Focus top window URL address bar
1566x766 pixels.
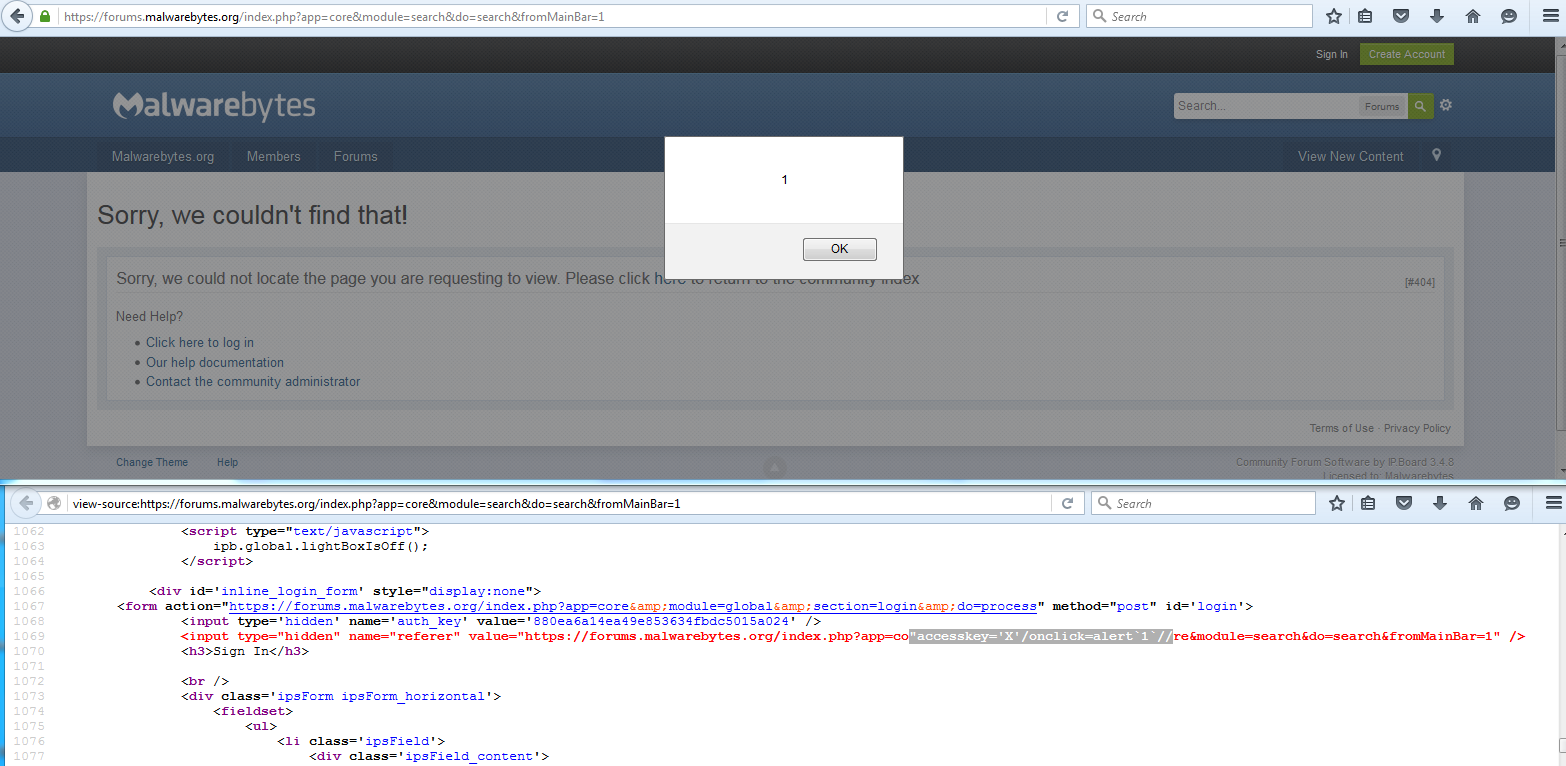(550, 17)
